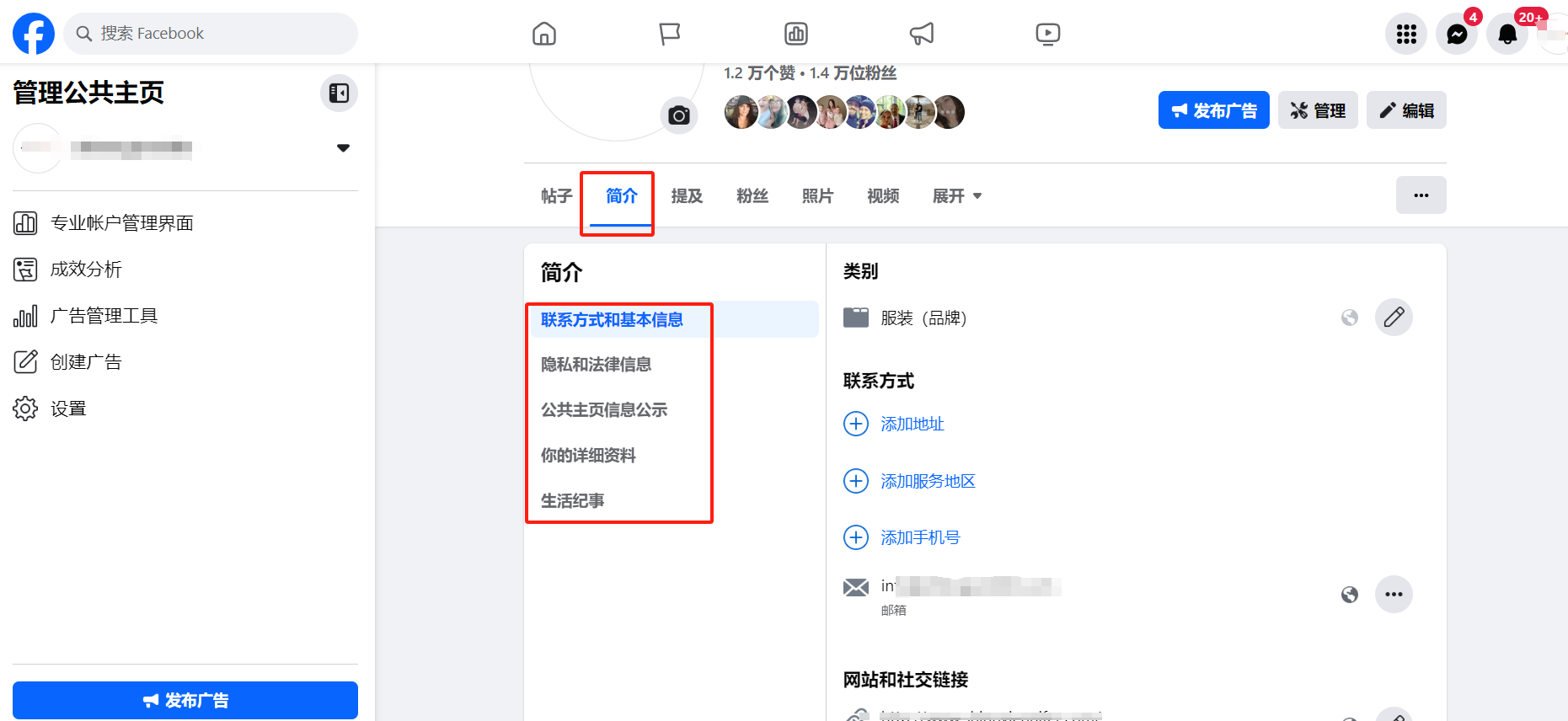The height and width of the screenshot is (721, 1568).
Task: Open Messenger with 4 unread badge
Action: tap(1457, 34)
